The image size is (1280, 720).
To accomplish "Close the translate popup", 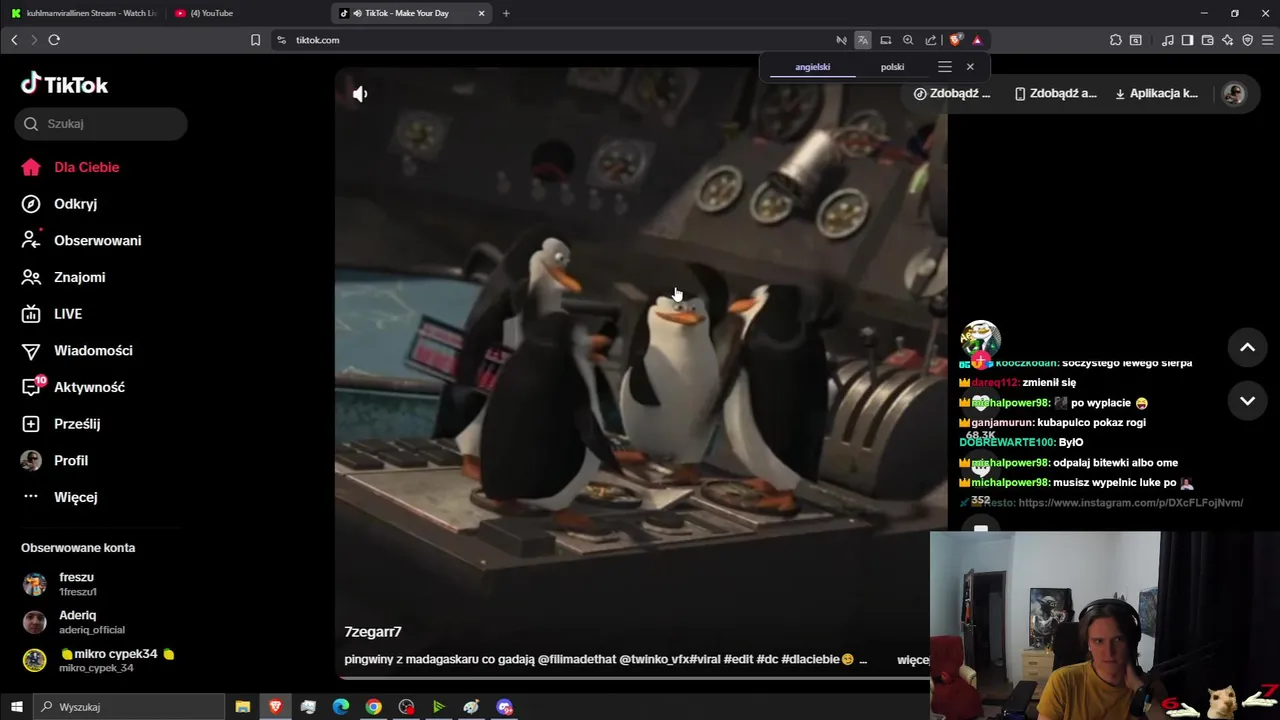I will click(x=970, y=67).
